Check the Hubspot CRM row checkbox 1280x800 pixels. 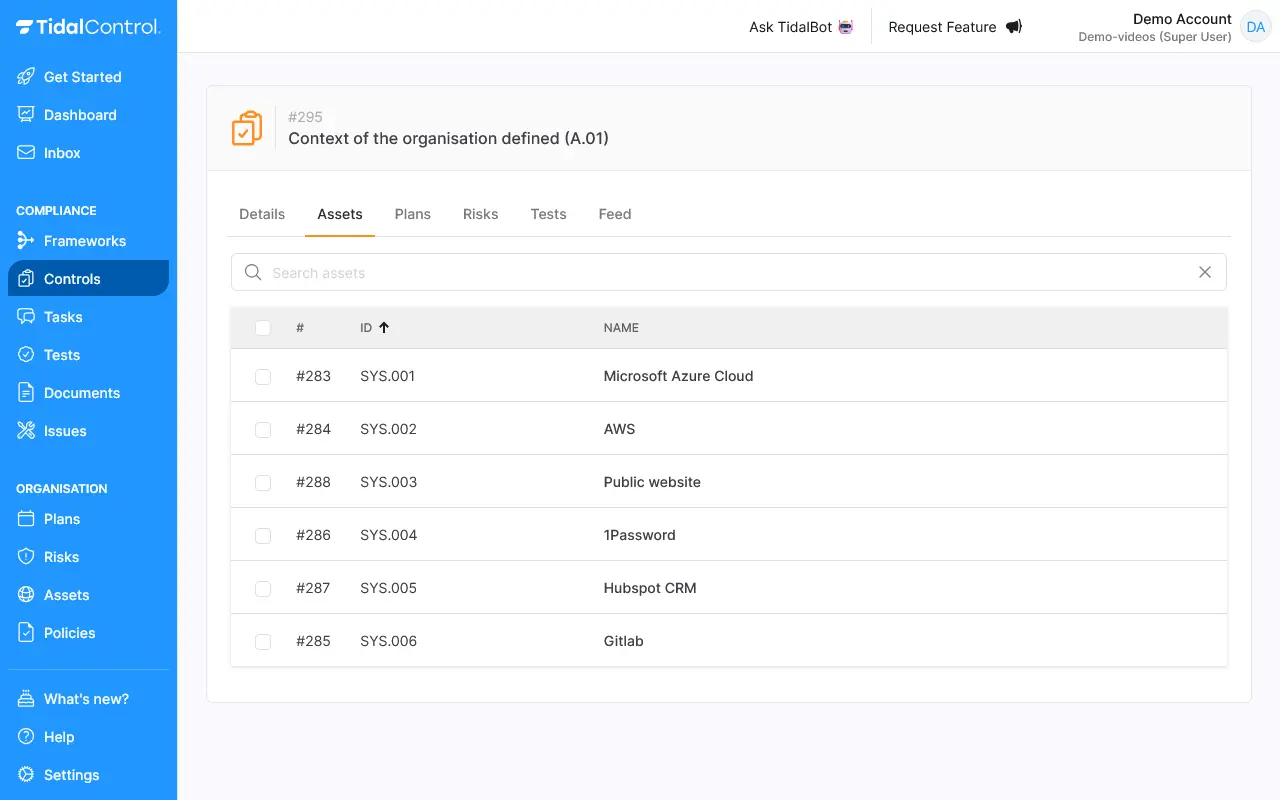263,589
